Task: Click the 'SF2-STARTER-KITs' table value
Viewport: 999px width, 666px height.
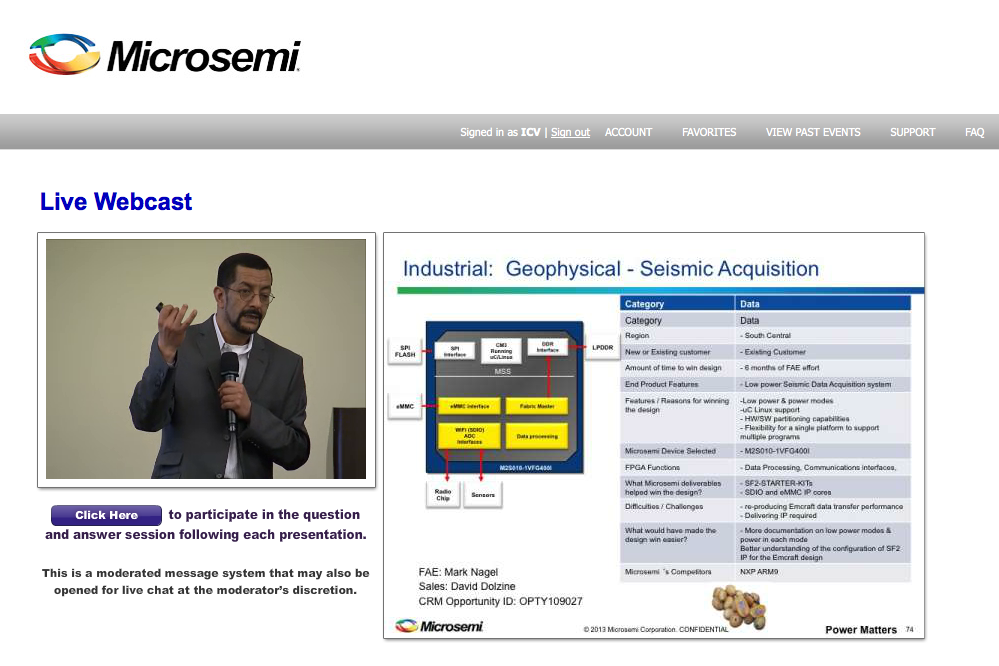Action: [779, 483]
